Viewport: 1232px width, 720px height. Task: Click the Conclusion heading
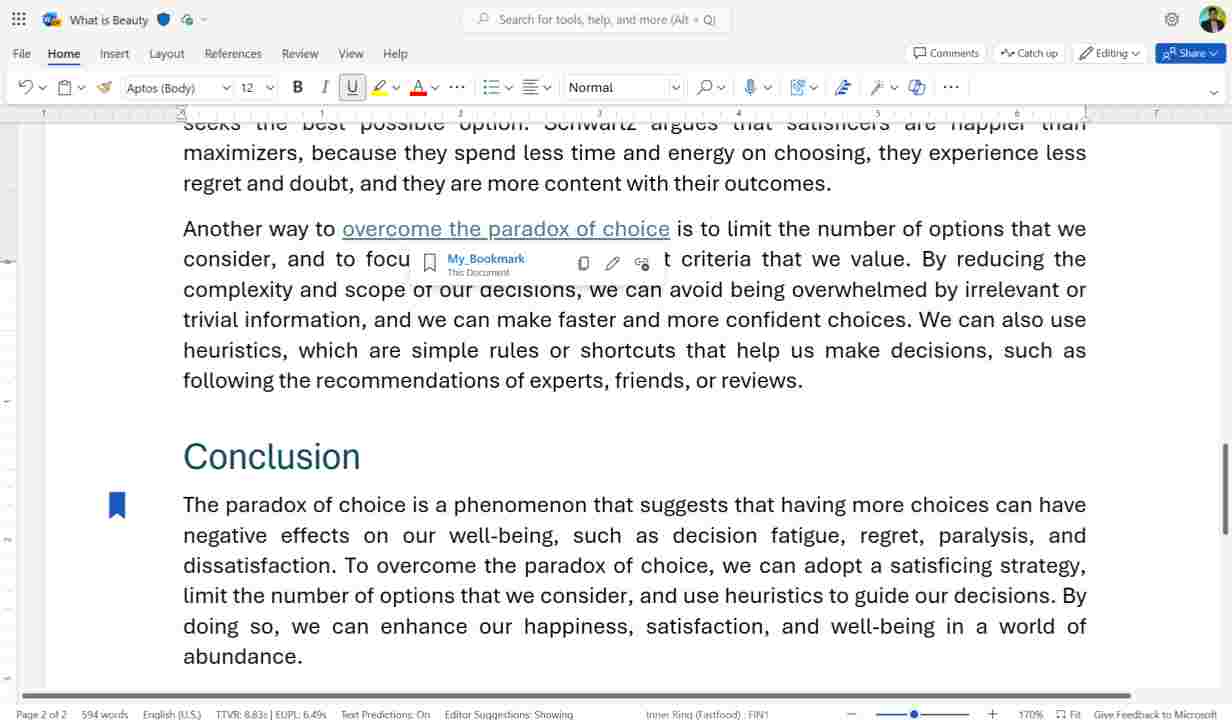pos(271,457)
